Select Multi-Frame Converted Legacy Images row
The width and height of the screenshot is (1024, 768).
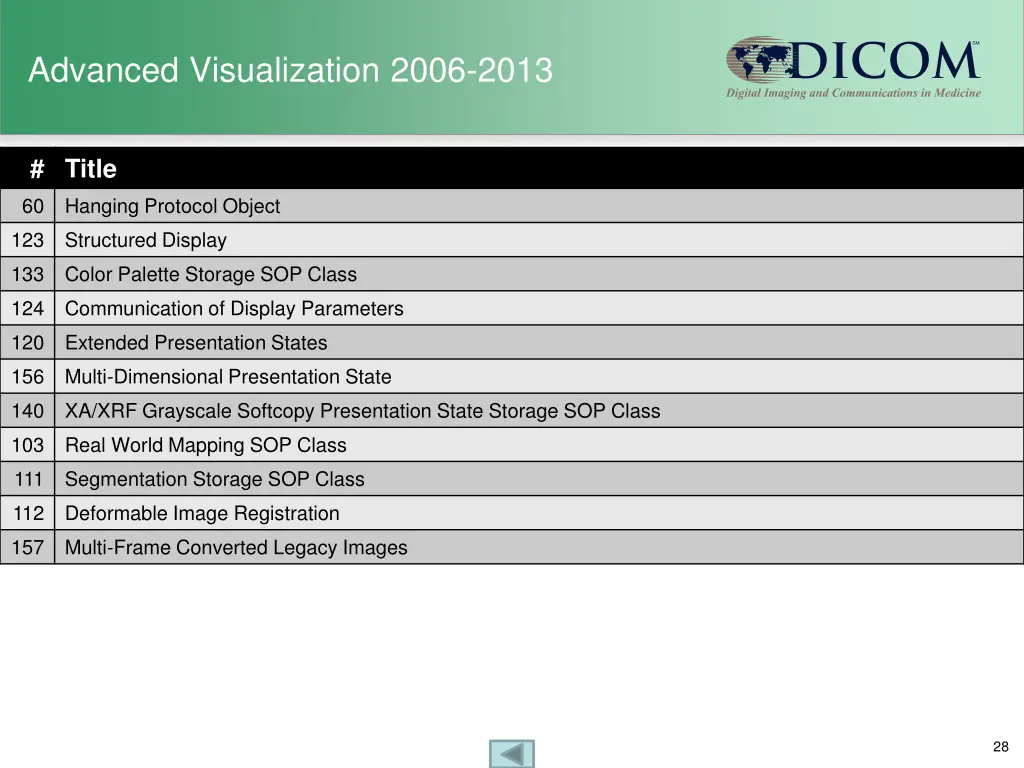point(236,547)
